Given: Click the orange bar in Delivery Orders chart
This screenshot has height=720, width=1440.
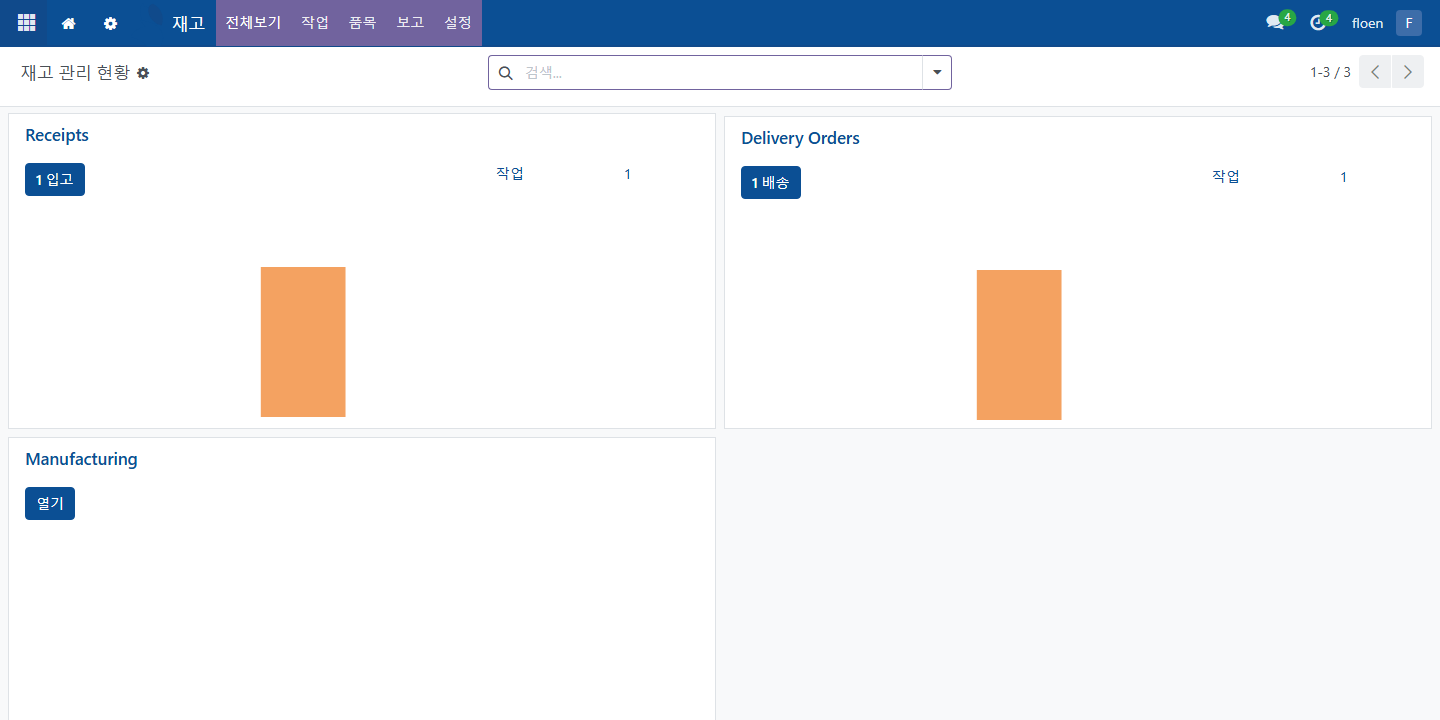Looking at the screenshot, I should pos(1019,345).
